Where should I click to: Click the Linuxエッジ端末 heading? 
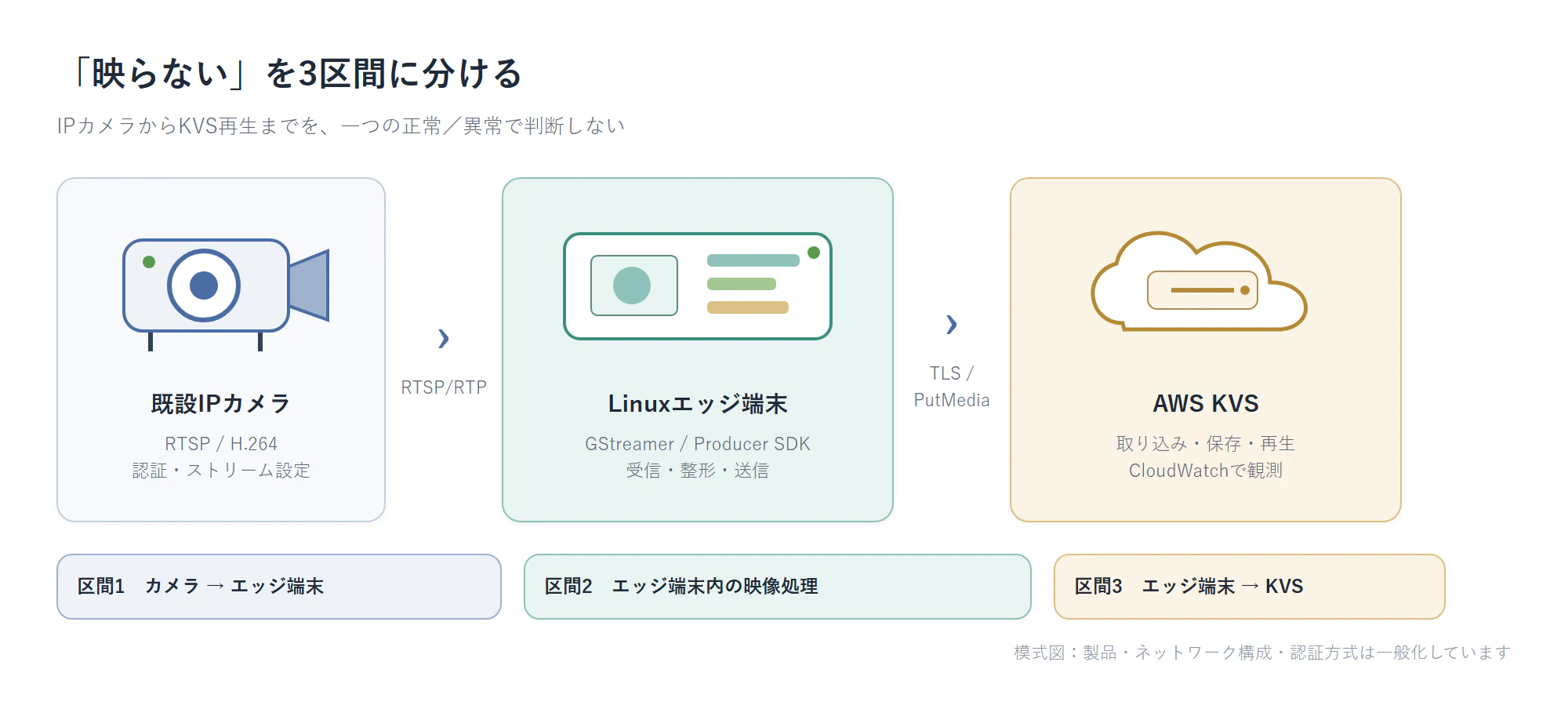point(698,404)
